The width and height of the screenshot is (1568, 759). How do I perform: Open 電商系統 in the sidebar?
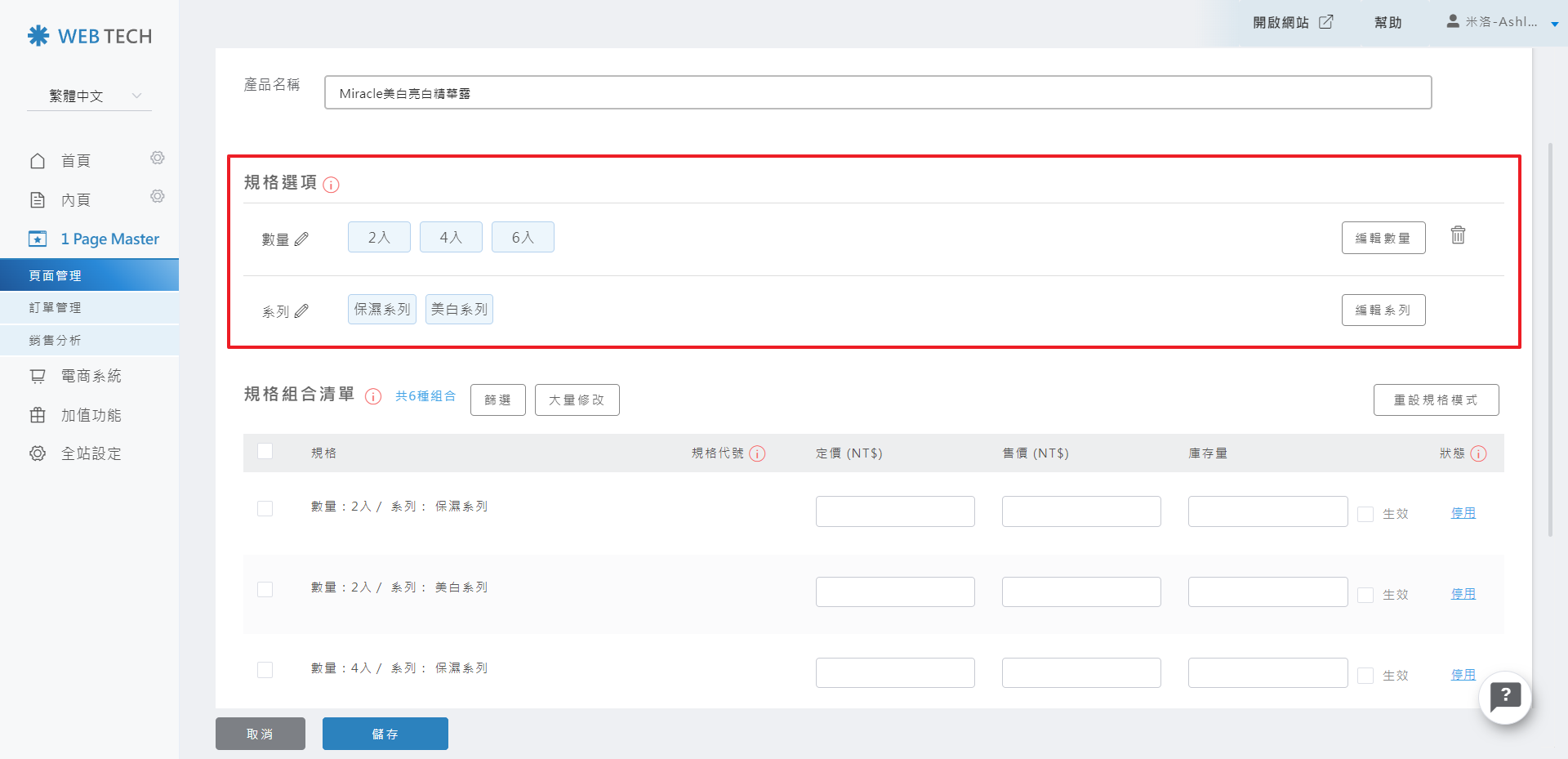point(91,376)
